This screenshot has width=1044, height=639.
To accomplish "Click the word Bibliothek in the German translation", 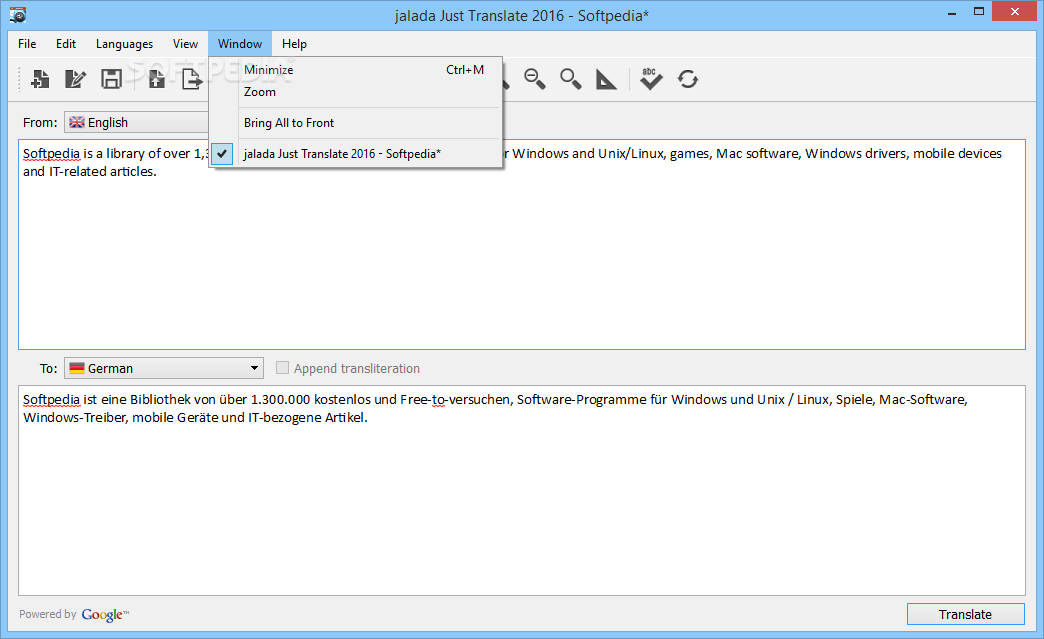I will tap(160, 399).
